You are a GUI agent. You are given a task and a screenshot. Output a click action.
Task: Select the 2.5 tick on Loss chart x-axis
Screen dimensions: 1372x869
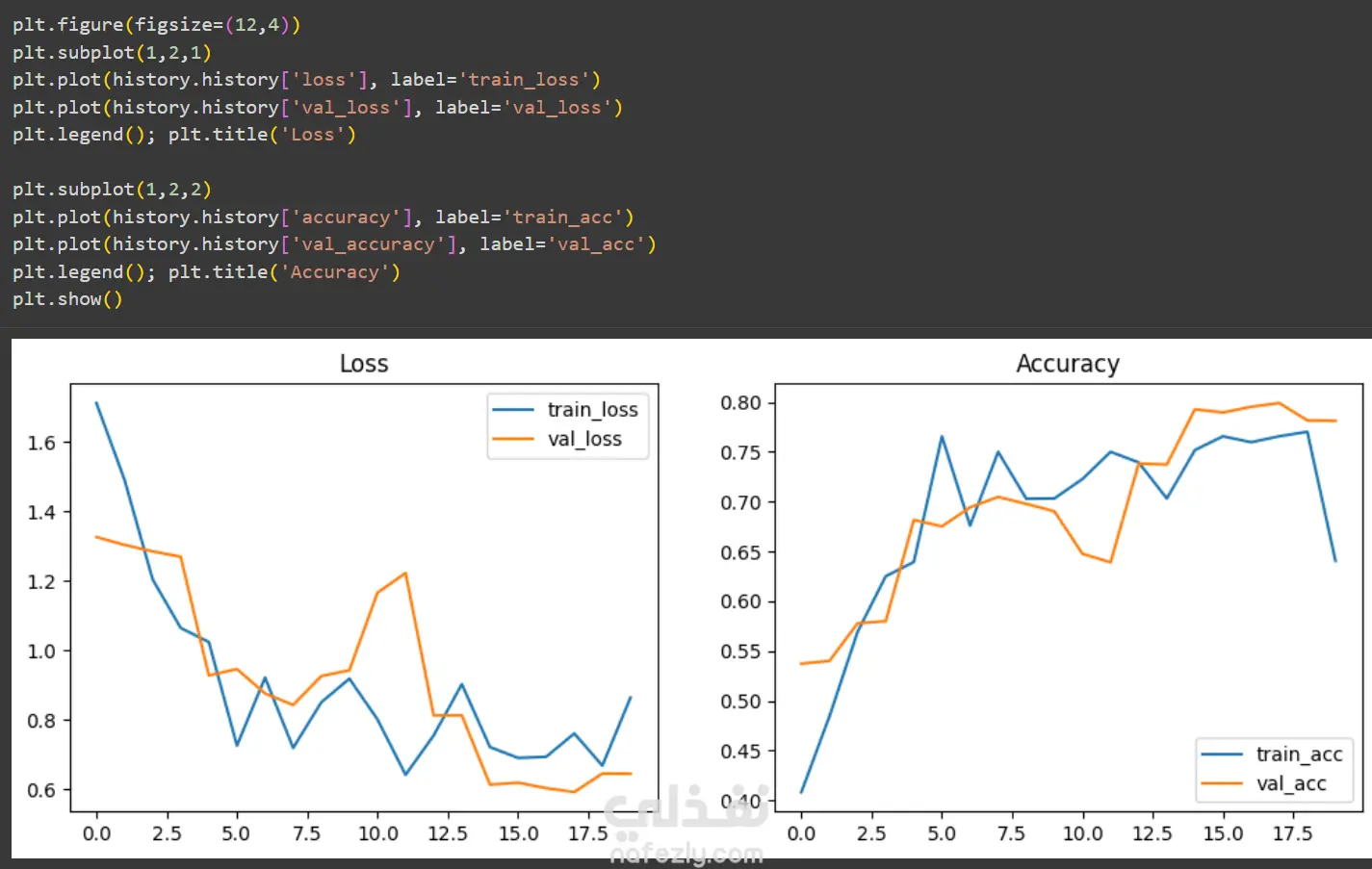167,833
